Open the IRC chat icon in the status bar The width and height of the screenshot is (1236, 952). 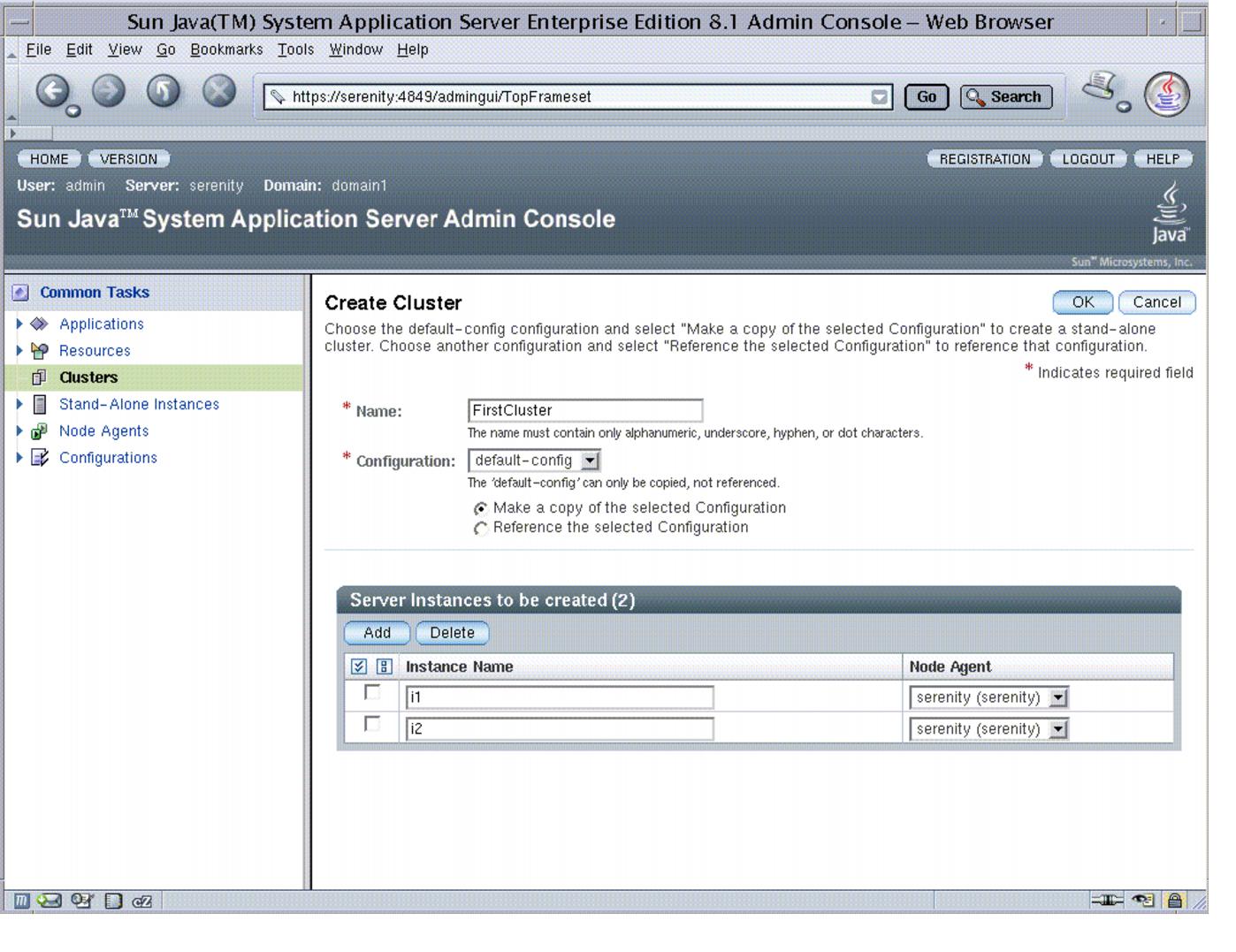click(141, 901)
